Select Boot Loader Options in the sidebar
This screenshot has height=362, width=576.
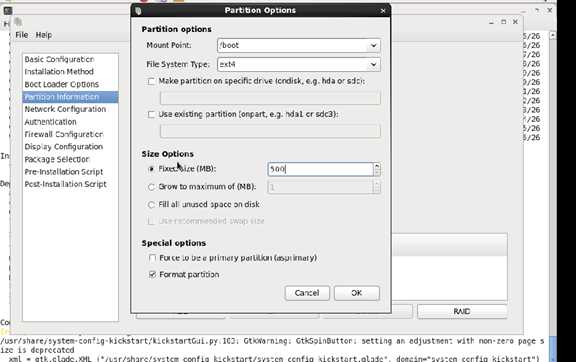pyautogui.click(x=61, y=84)
